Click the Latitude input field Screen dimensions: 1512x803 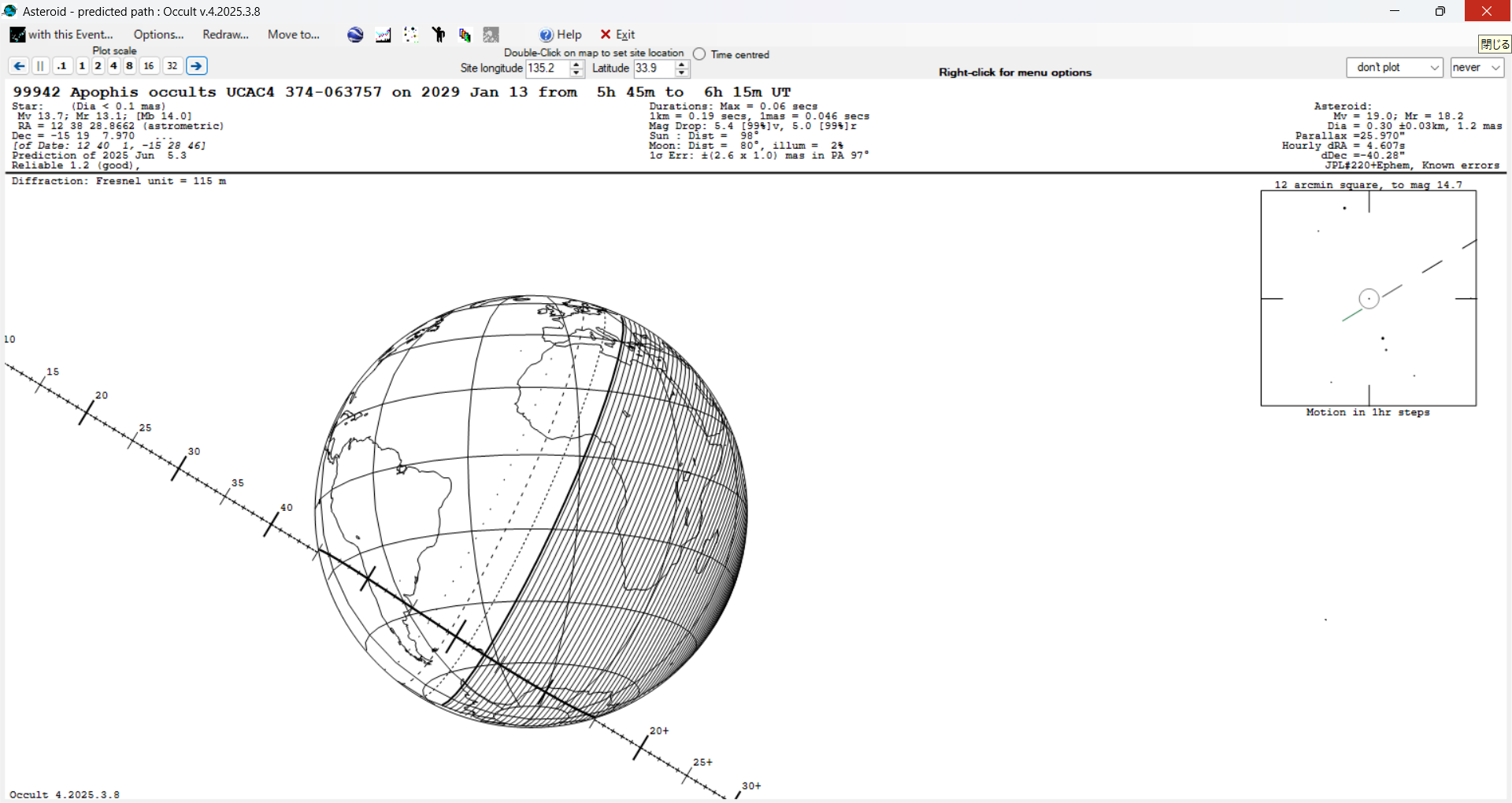(x=654, y=68)
